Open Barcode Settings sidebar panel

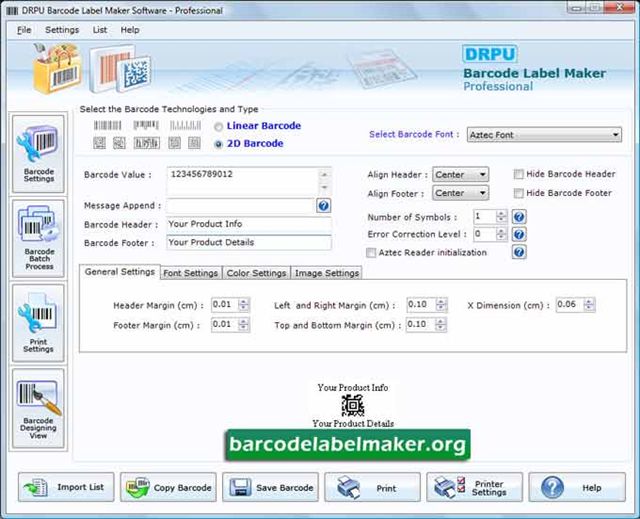(38, 154)
